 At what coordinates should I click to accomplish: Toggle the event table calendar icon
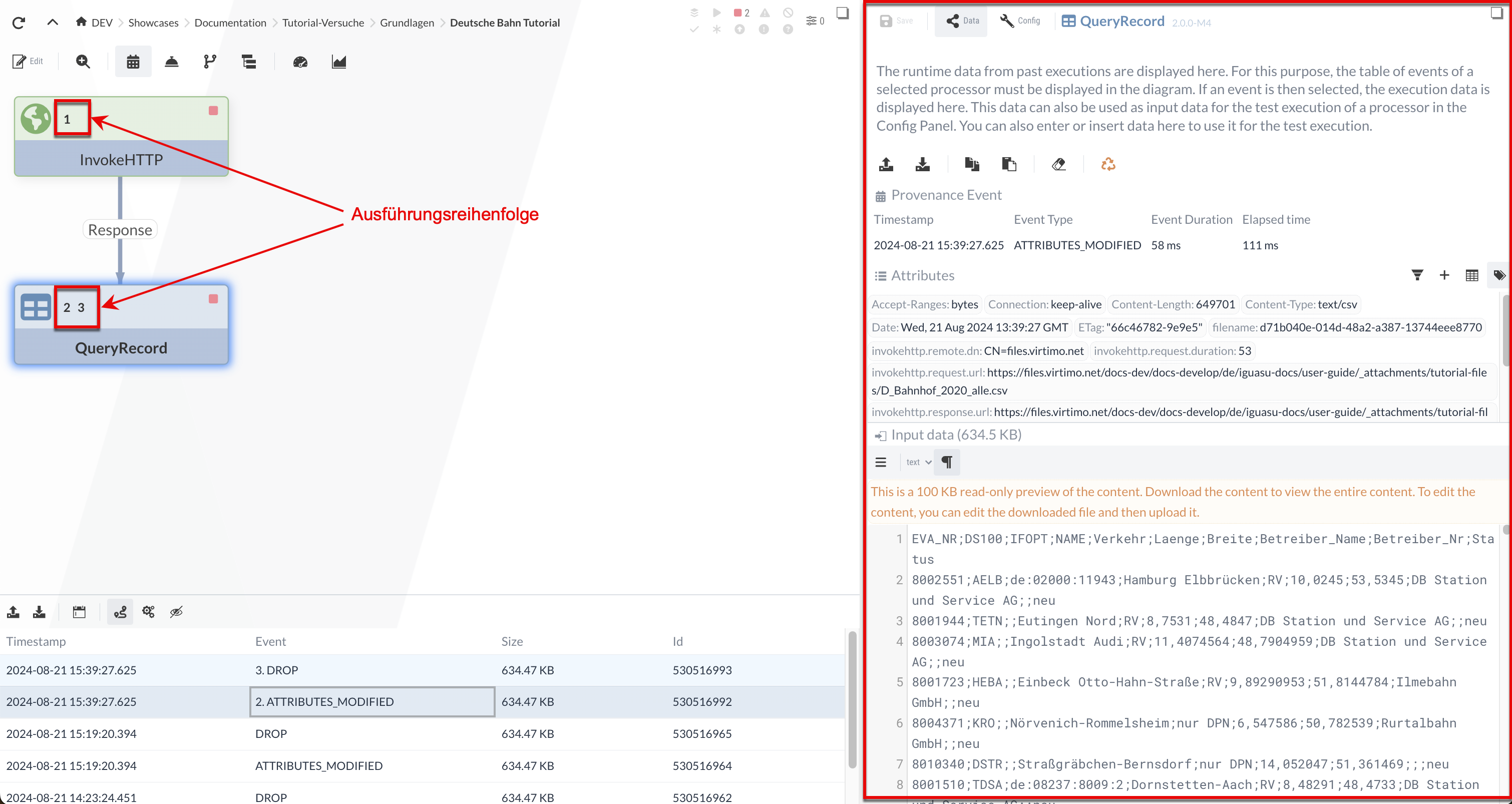coord(133,62)
